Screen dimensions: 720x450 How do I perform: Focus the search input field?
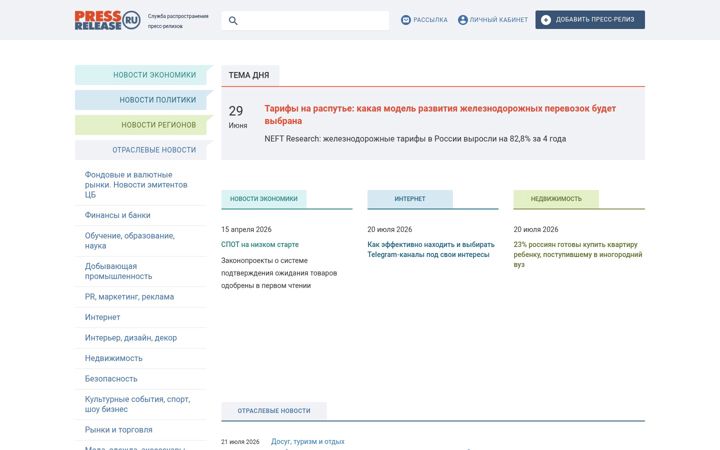(305, 21)
